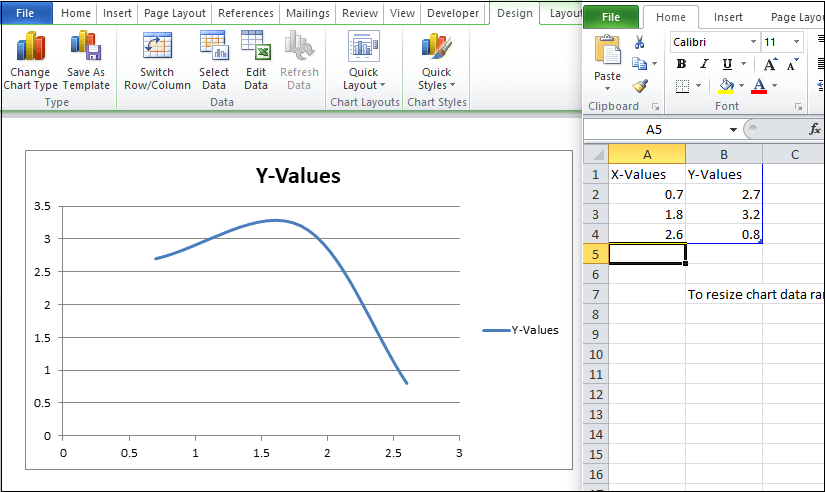
Task: Click the cell with value 0.8
Action: pos(724,235)
